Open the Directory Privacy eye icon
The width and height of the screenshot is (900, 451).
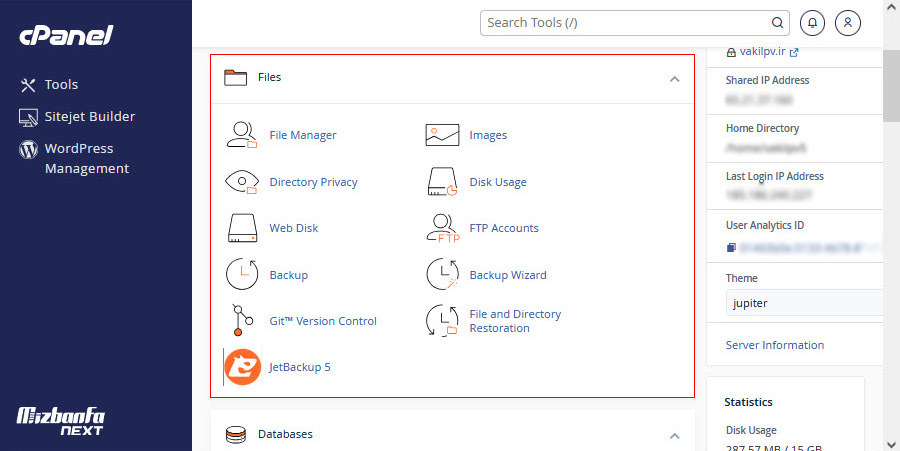[x=242, y=182]
